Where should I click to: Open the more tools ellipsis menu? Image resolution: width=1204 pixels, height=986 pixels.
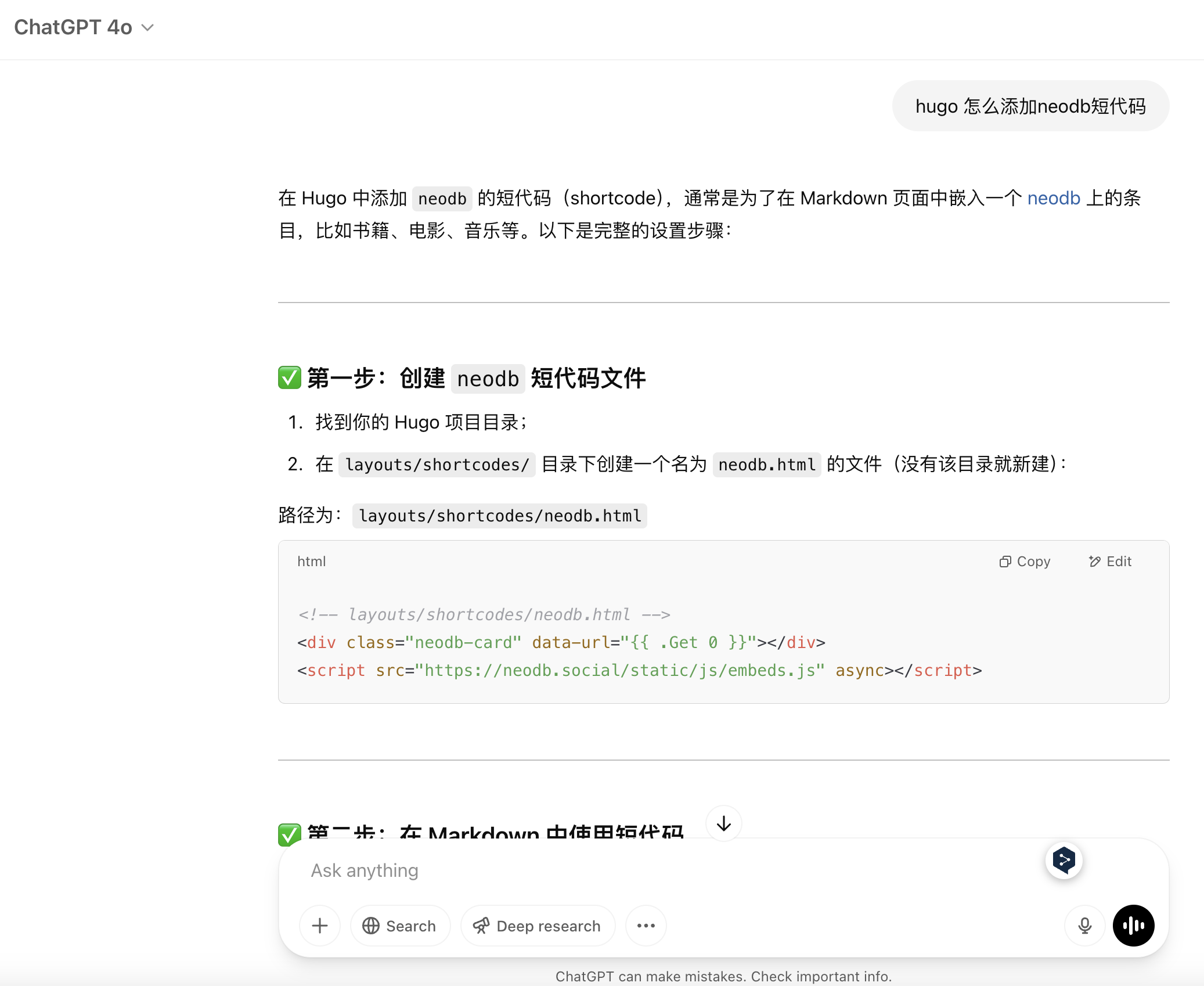point(646,926)
